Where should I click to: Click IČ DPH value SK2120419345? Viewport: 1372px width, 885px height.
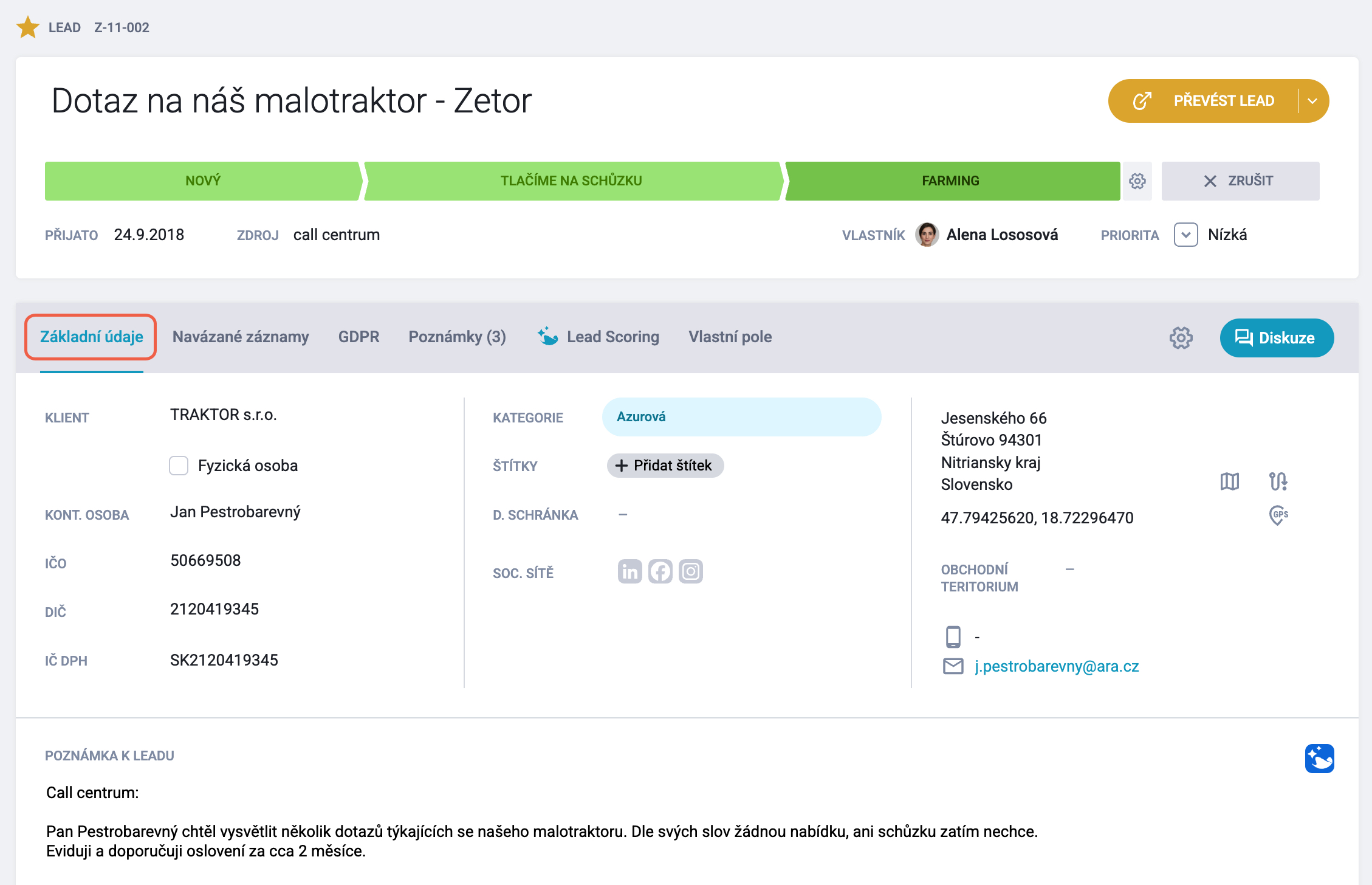224,660
